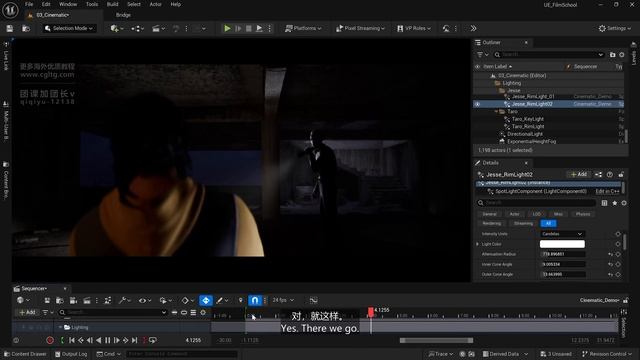Viewport: 640px width, 360px height.
Task: Toggle favorites star filter in Details
Action: pyautogui.click(x=615, y=203)
